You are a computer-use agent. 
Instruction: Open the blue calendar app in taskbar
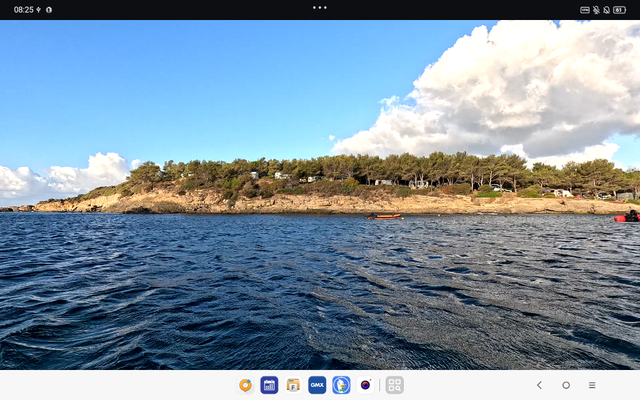click(269, 385)
